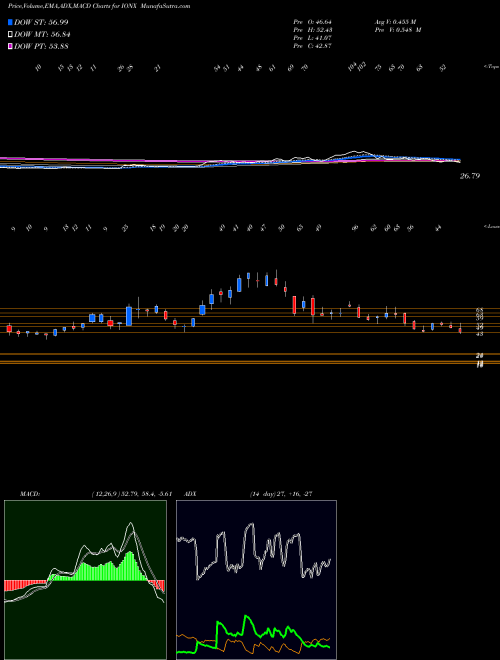
Task: Click inside the ADX indicator panel
Action: click(x=256, y=580)
